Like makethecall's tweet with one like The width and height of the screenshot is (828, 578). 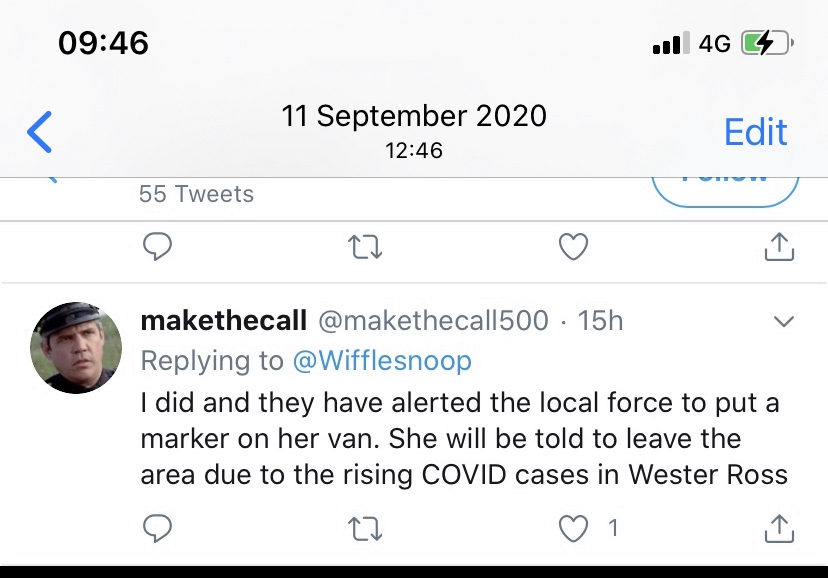pyautogui.click(x=573, y=528)
